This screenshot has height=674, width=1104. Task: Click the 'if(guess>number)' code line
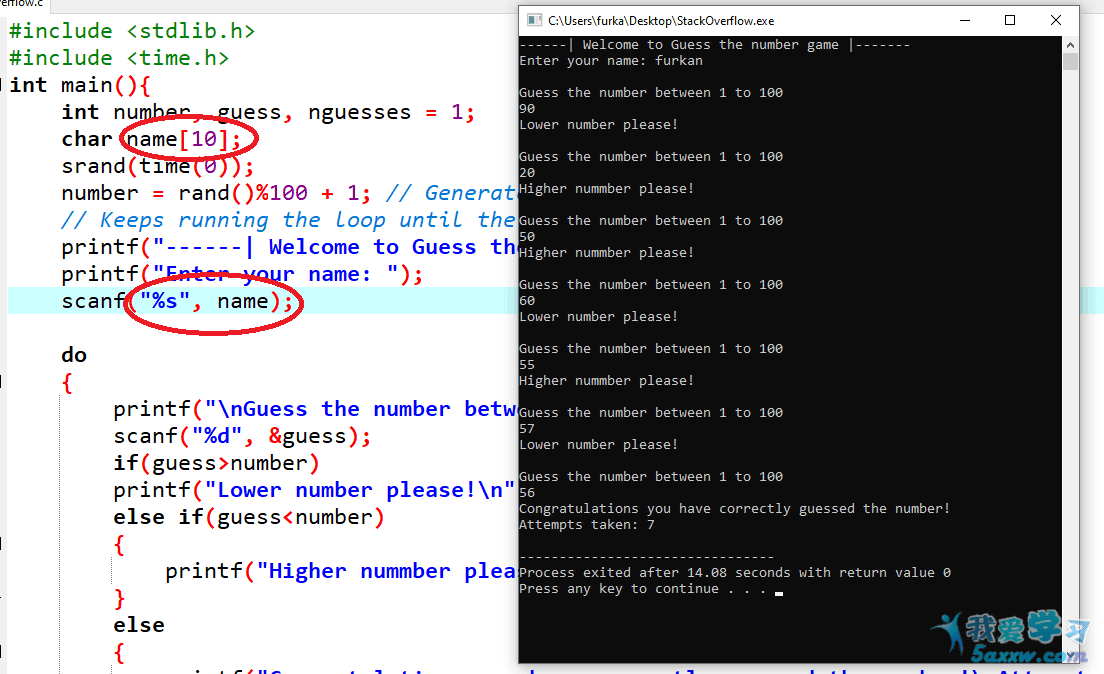(216, 463)
